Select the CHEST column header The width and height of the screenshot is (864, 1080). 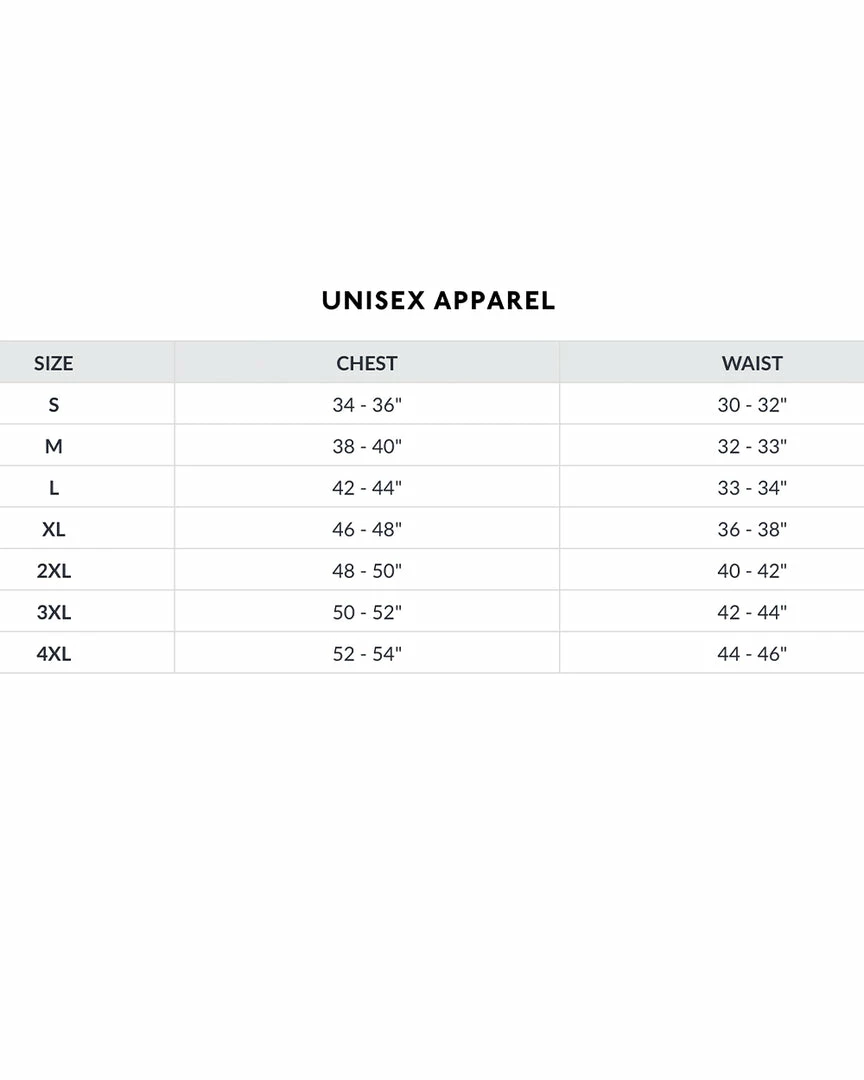click(367, 363)
